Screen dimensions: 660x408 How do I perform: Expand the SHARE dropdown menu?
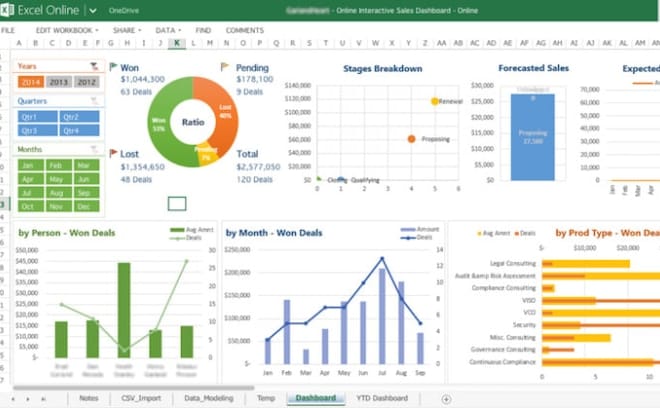127,30
